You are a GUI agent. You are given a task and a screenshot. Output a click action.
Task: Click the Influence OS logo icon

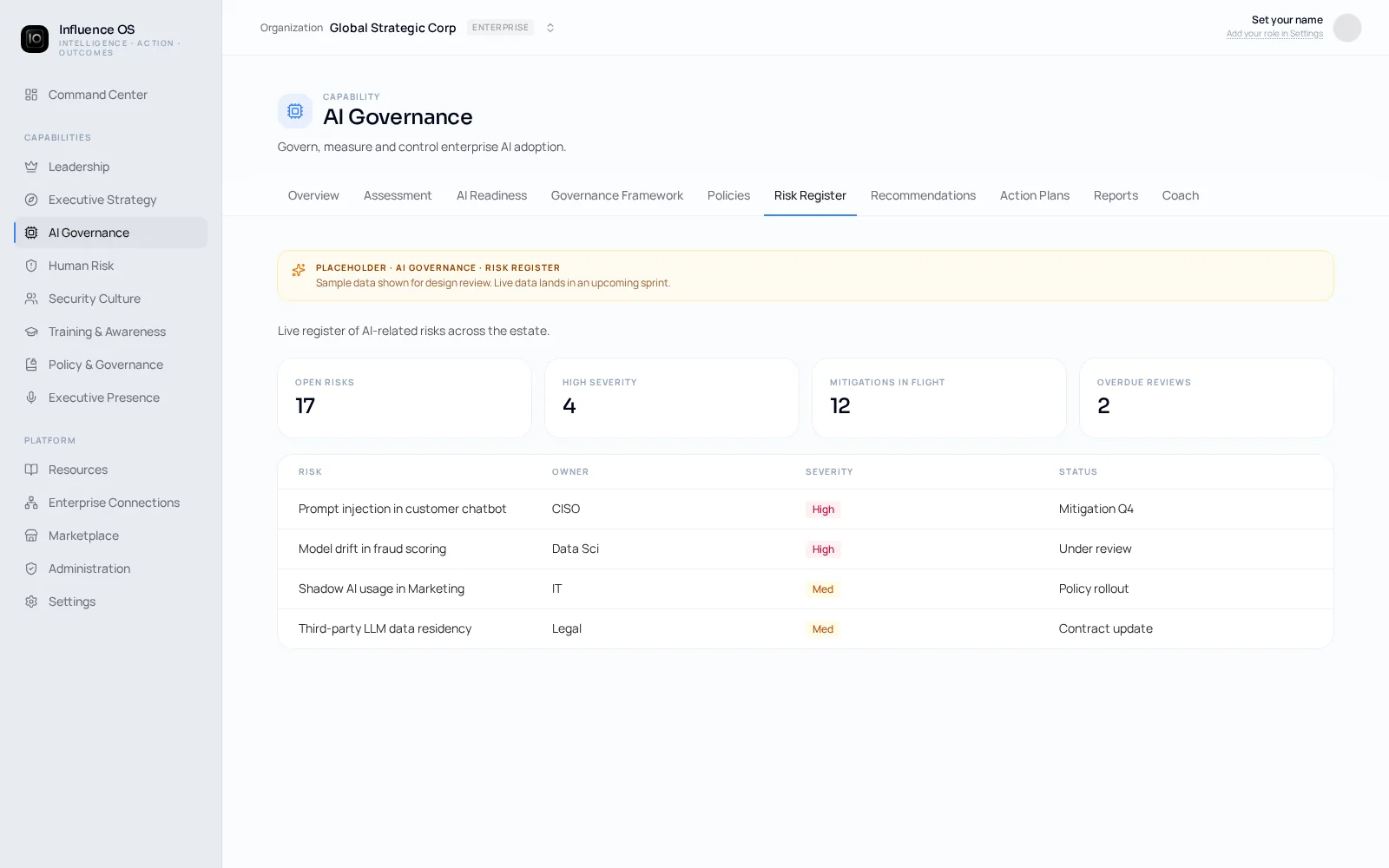pyautogui.click(x=35, y=39)
